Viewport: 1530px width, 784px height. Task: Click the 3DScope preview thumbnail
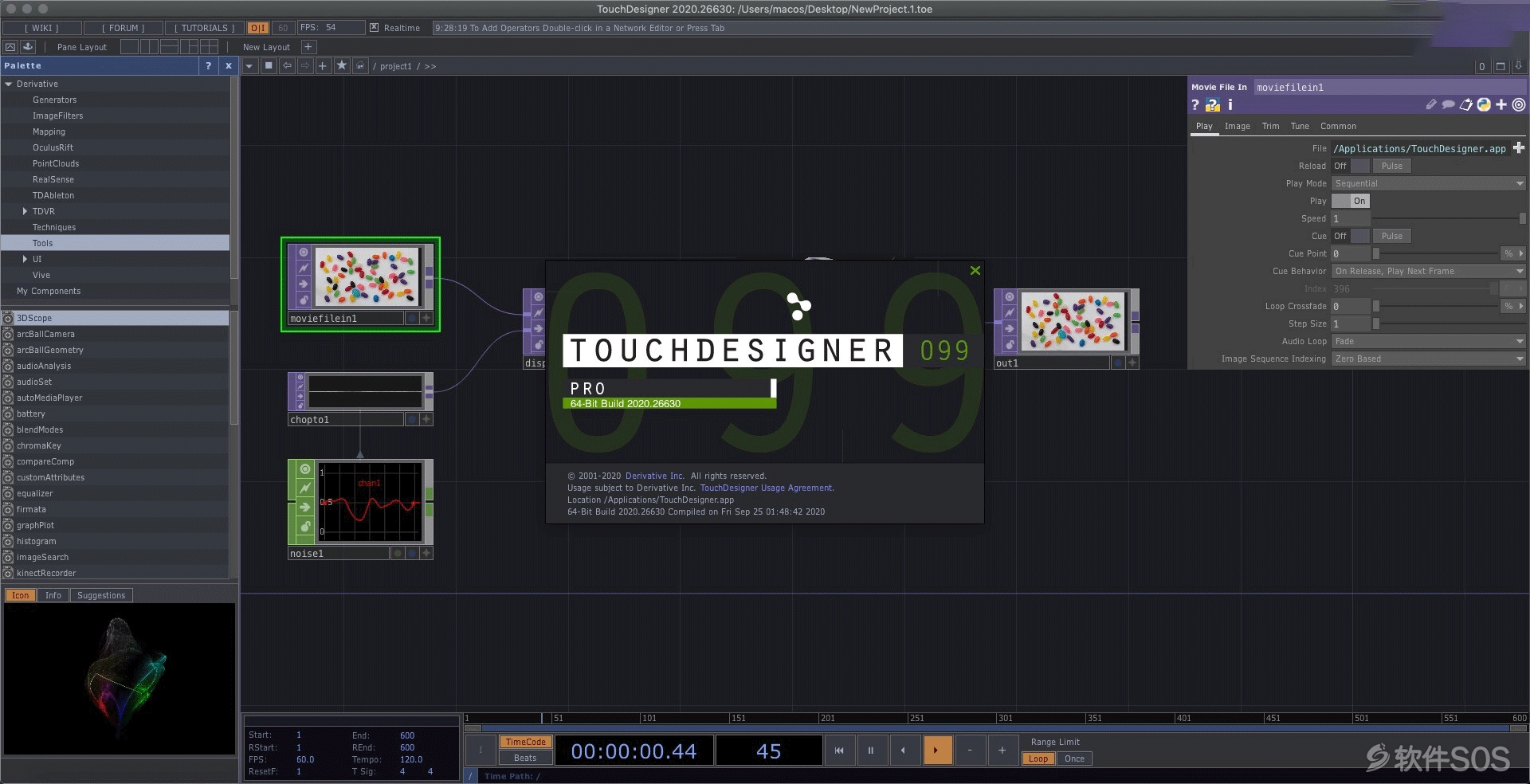[120, 679]
